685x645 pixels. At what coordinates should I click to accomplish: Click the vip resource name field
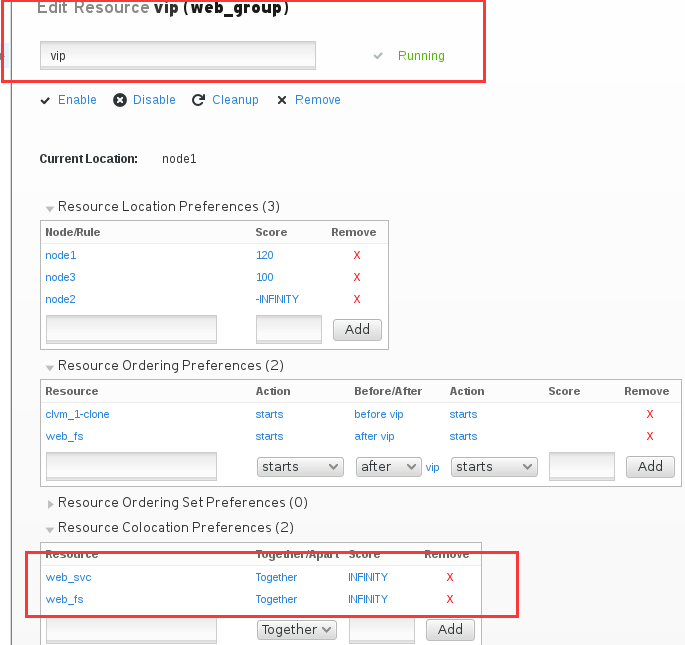click(x=178, y=55)
